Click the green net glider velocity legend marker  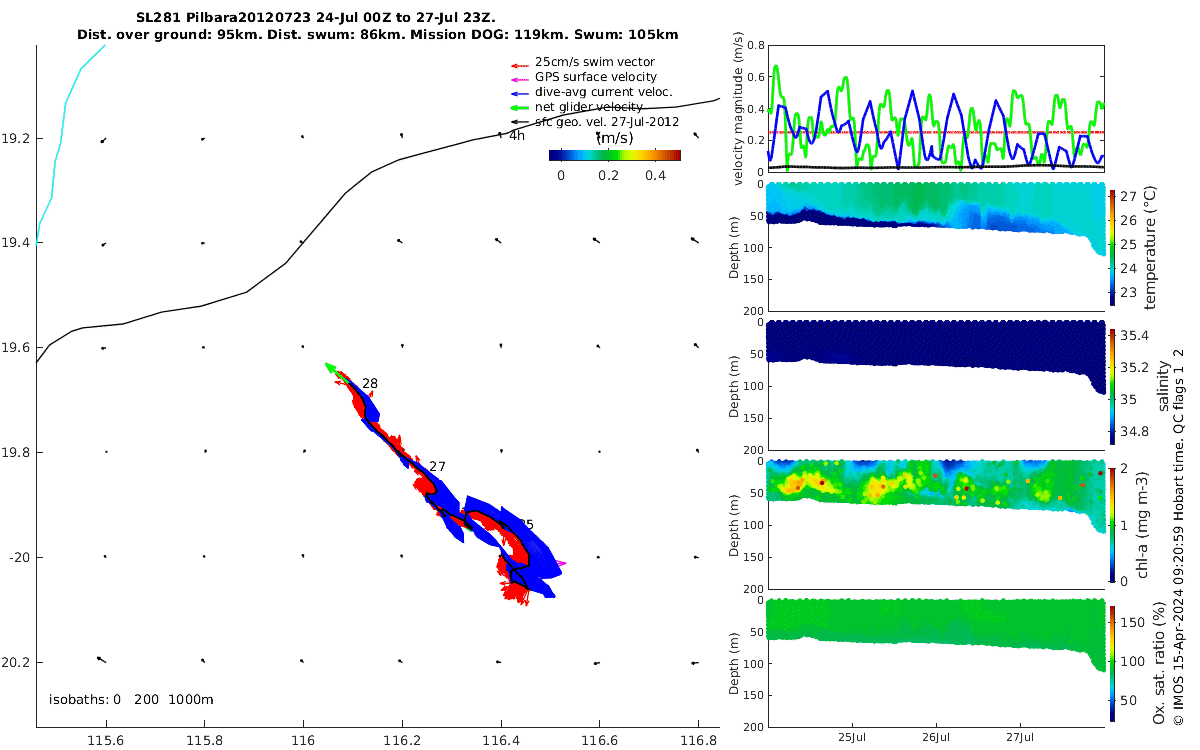(x=519, y=107)
